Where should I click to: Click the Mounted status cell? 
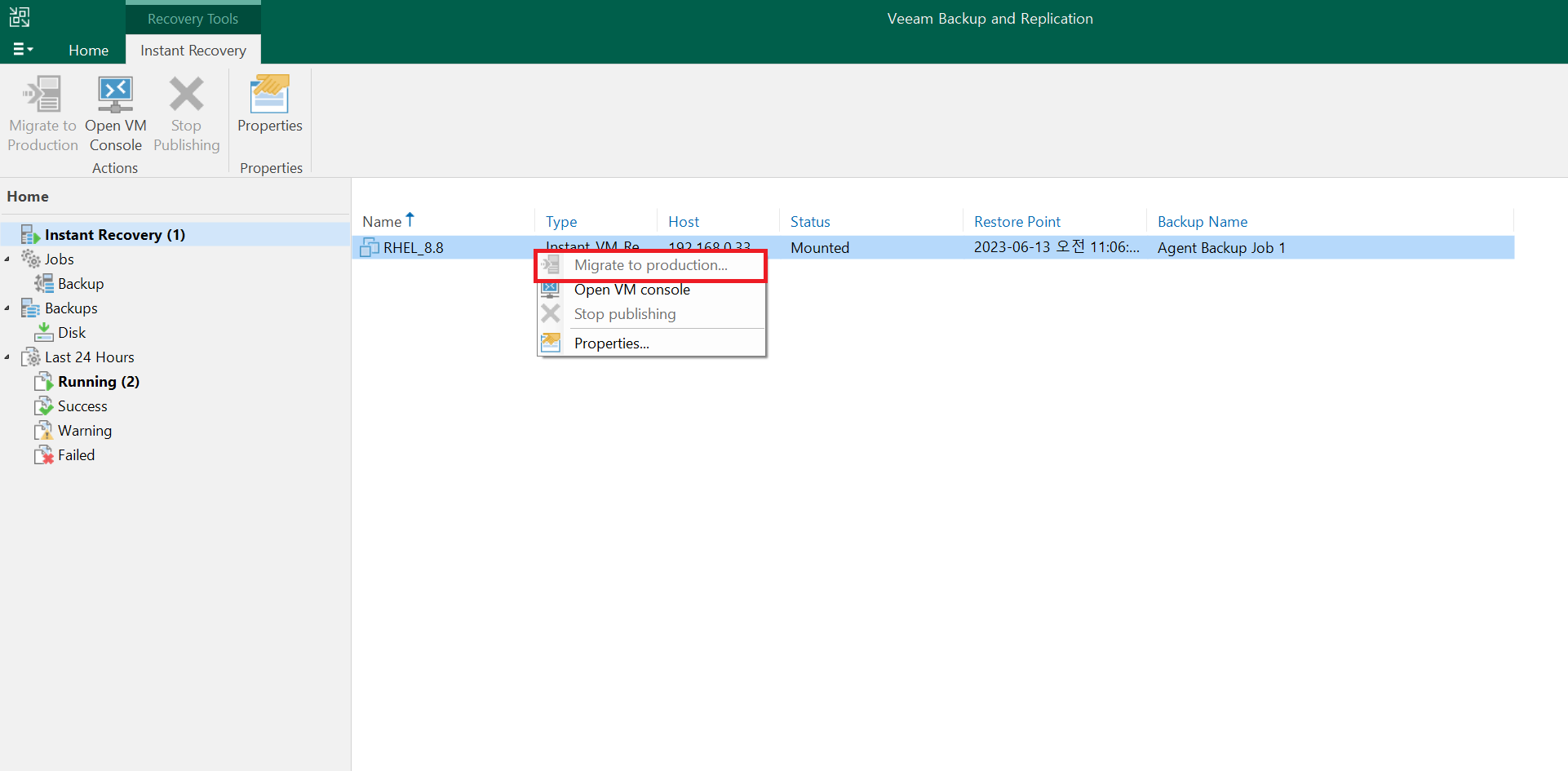coord(820,248)
